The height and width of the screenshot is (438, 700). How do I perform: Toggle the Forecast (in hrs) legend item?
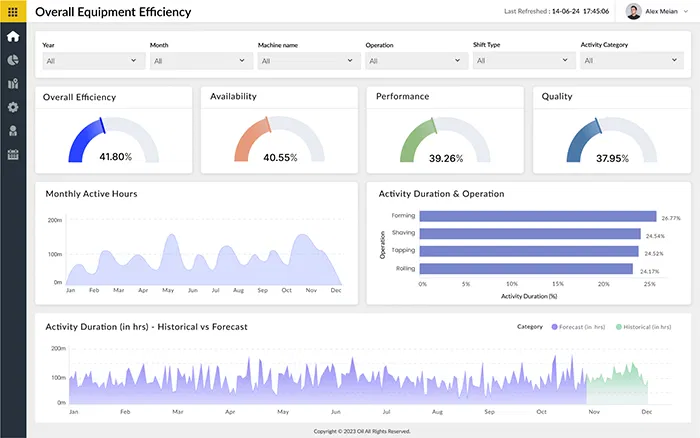point(579,326)
